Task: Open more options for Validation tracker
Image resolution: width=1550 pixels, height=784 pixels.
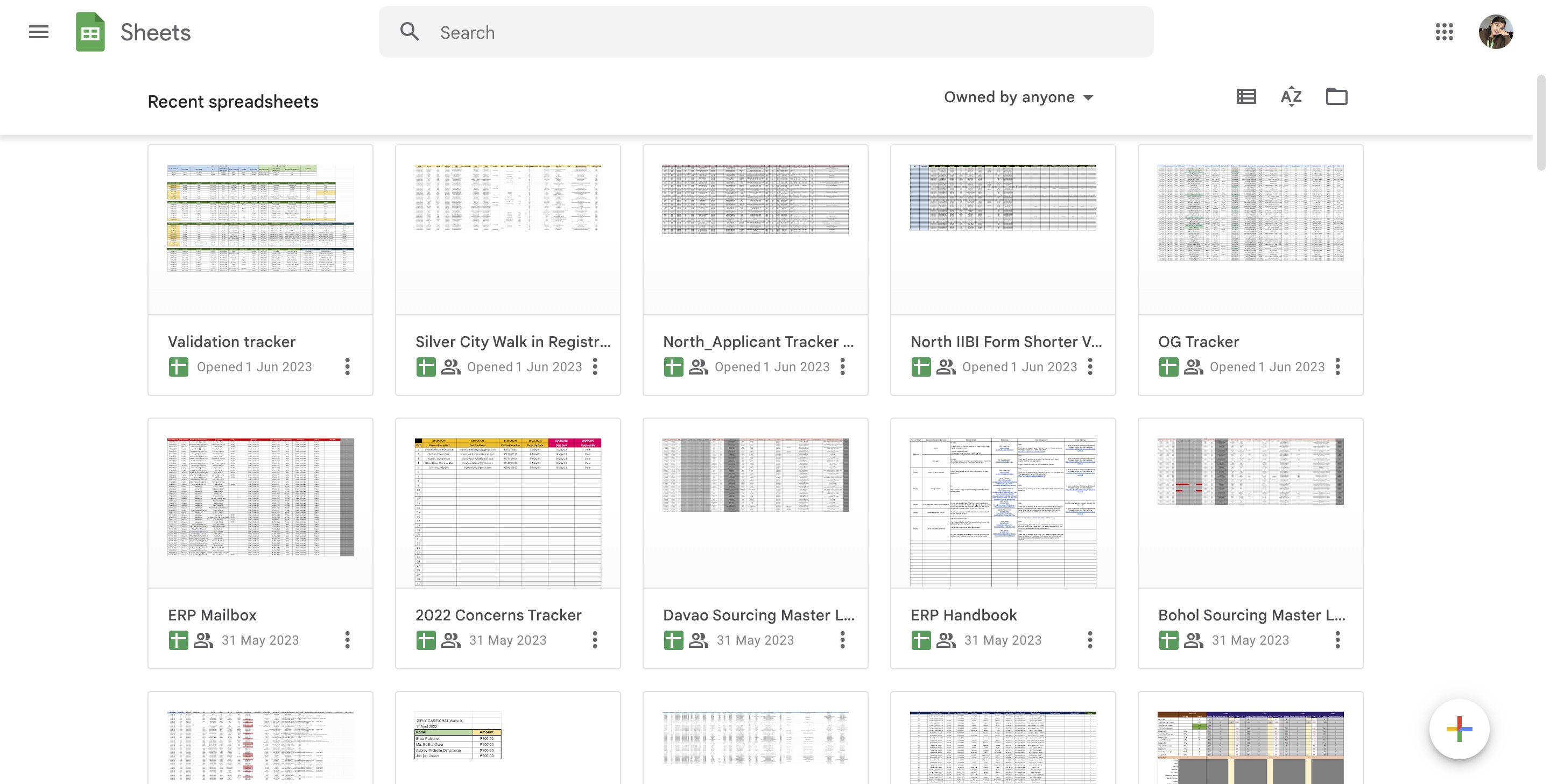Action: pos(347,366)
